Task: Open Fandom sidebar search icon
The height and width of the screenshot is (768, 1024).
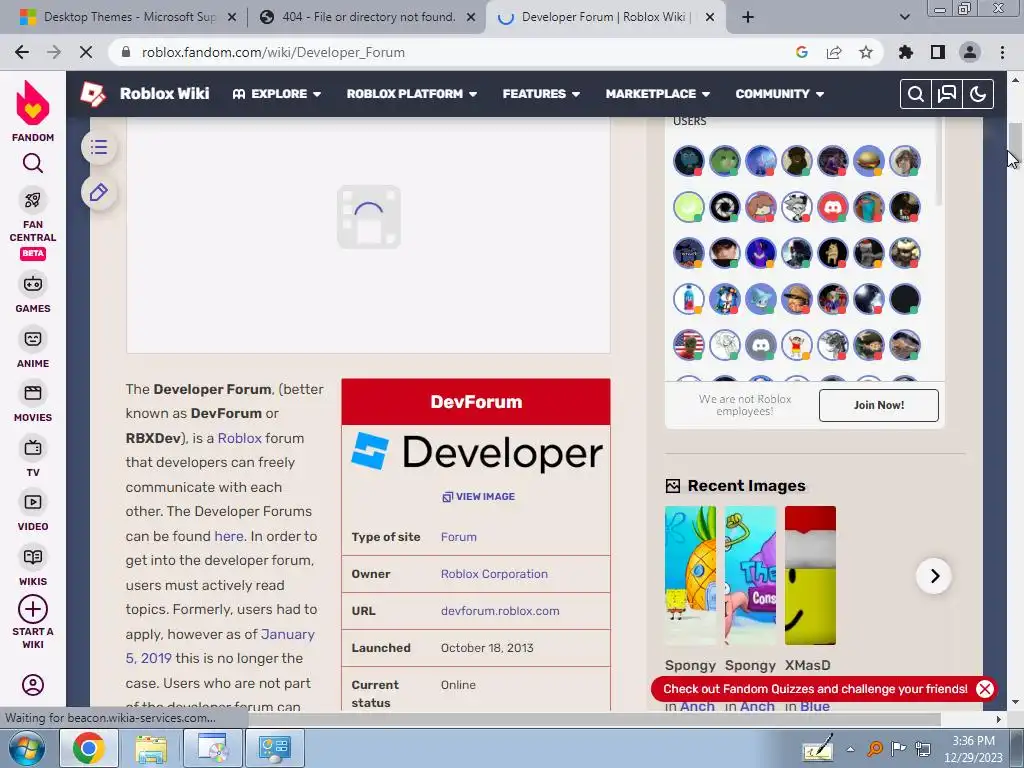Action: 33,163
